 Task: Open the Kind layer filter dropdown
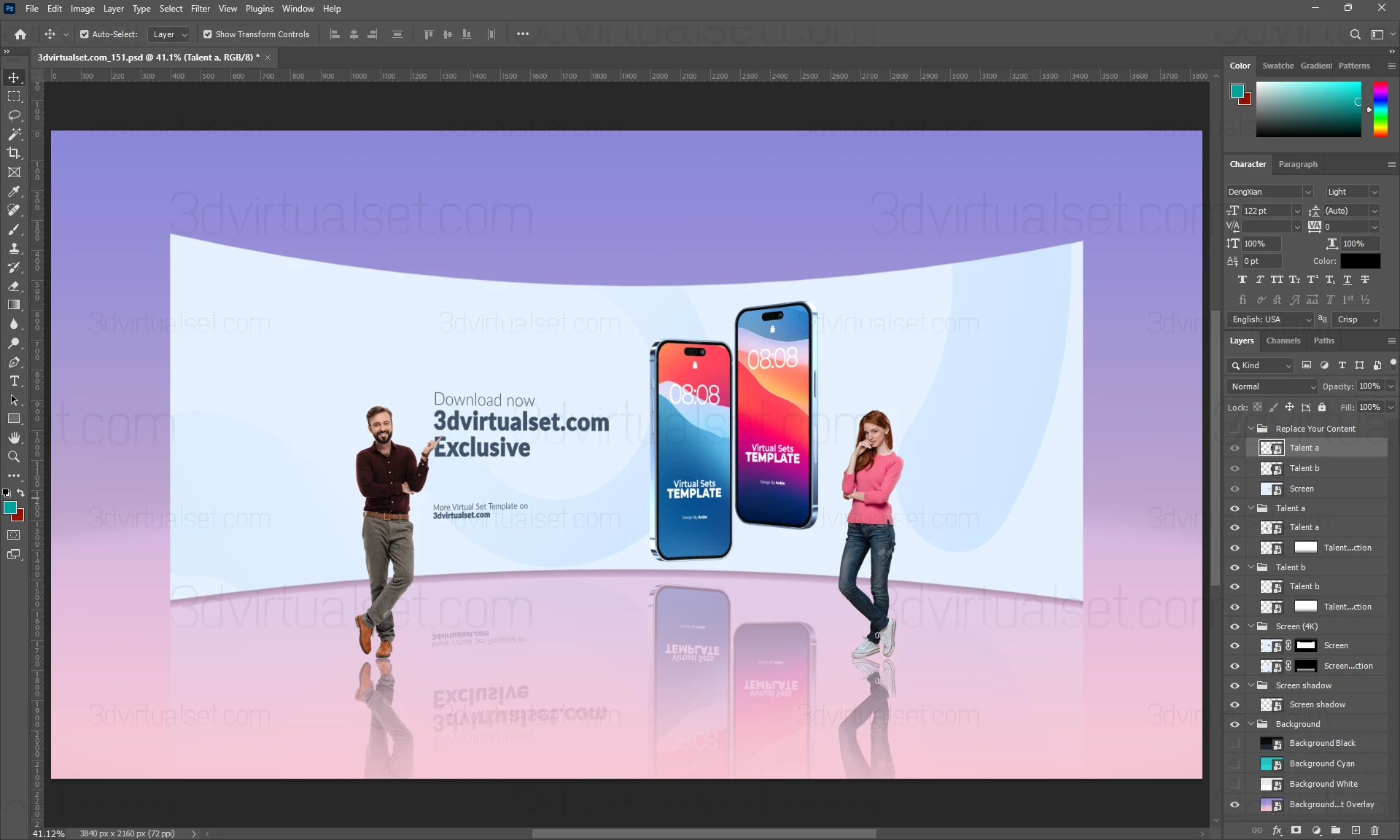coord(1260,365)
